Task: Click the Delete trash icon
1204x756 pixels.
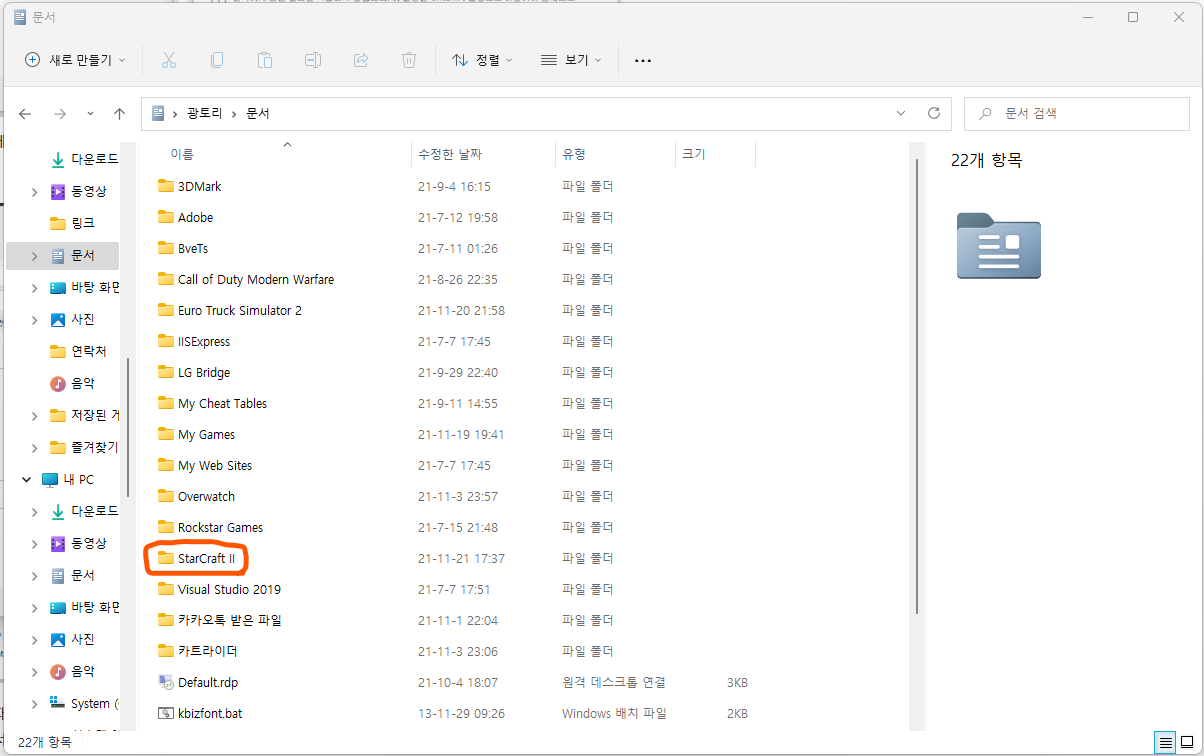Action: [x=409, y=60]
